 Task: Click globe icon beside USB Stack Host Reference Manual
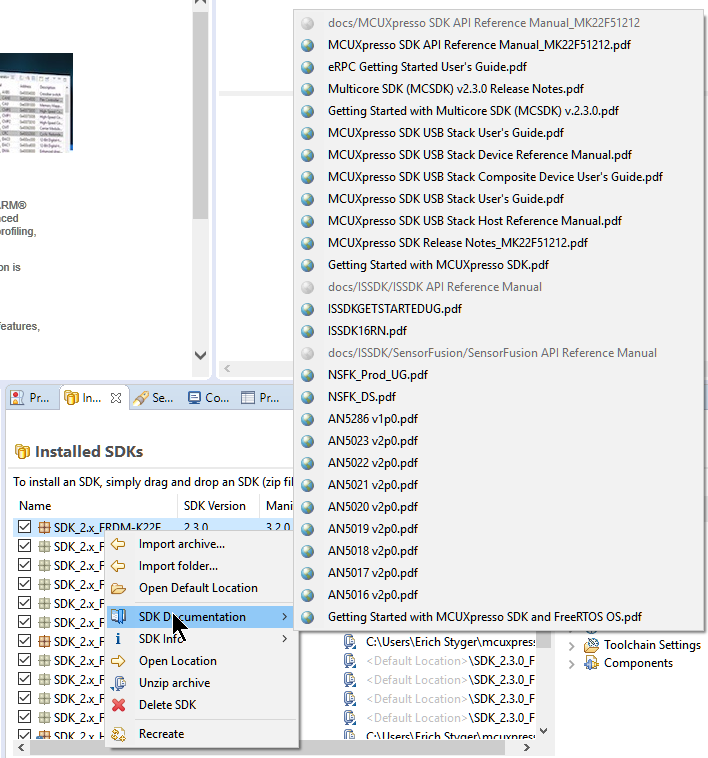(x=307, y=221)
